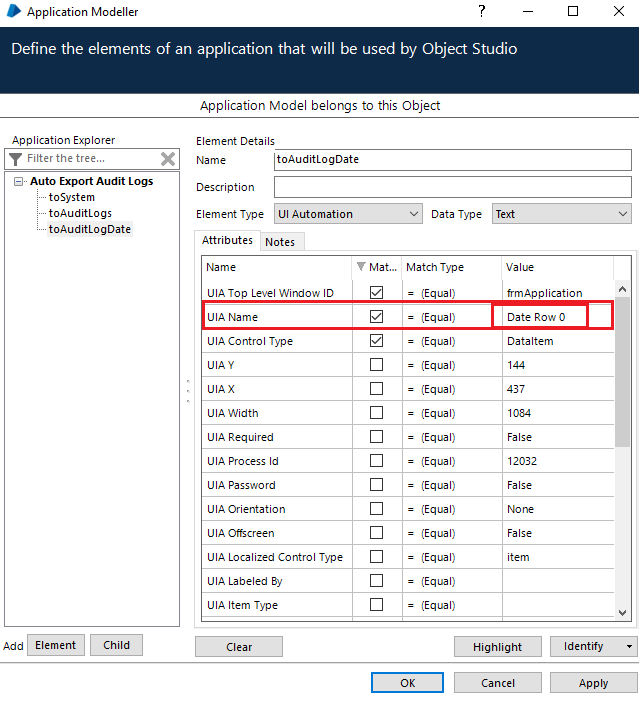Image resolution: width=639 pixels, height=701 pixels.
Task: Enable the UIA Width match checkbox
Action: coord(376,413)
